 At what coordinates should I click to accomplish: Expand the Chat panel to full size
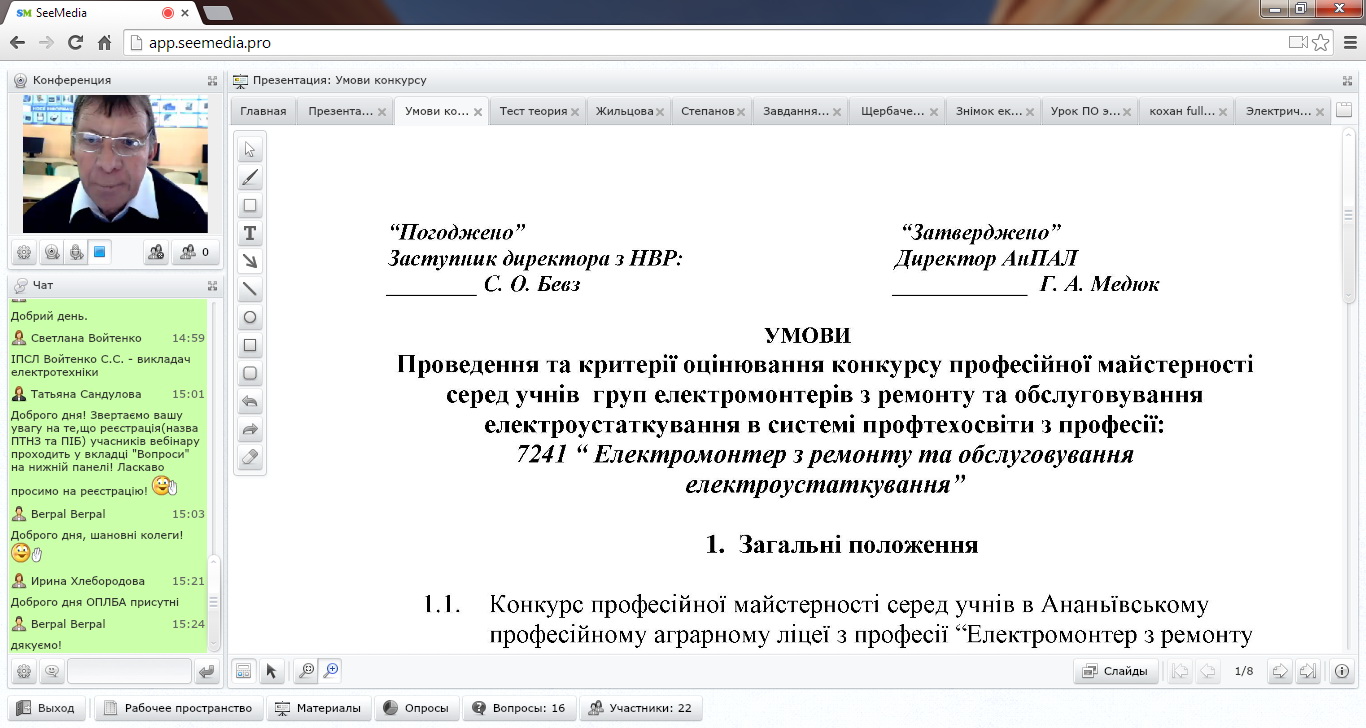(212, 285)
